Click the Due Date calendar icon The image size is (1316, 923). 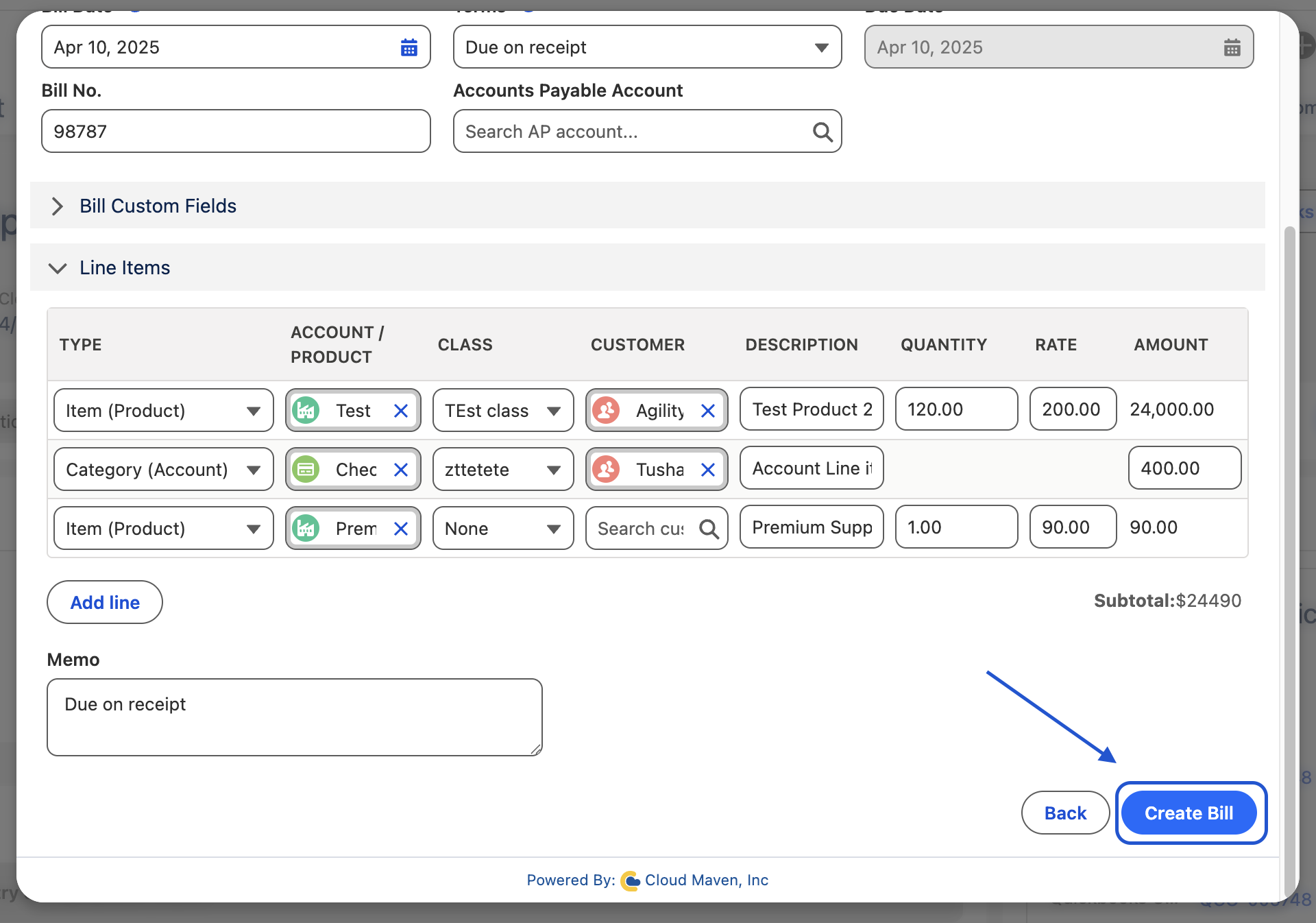pos(1232,47)
